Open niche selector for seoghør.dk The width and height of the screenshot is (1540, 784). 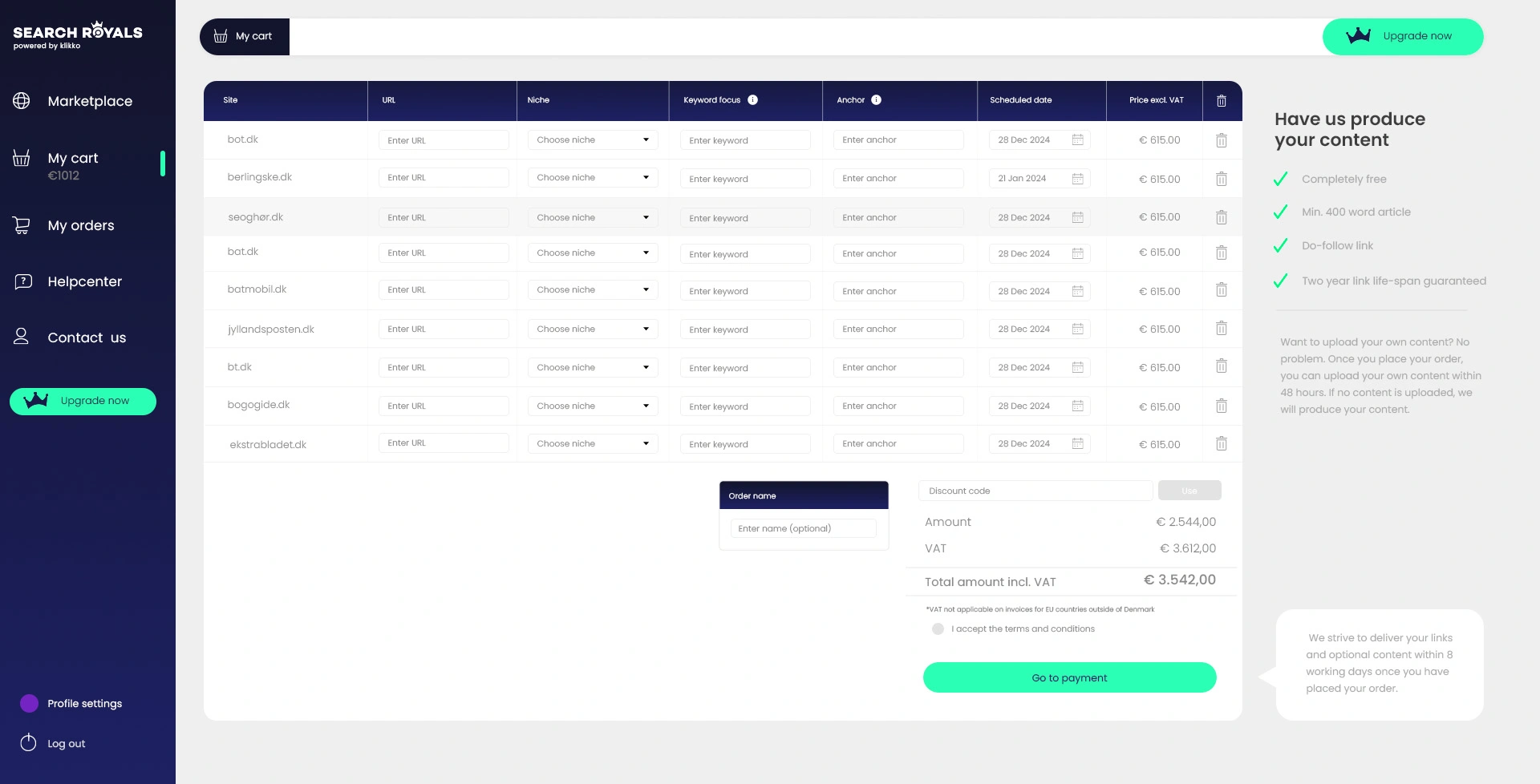pos(593,217)
